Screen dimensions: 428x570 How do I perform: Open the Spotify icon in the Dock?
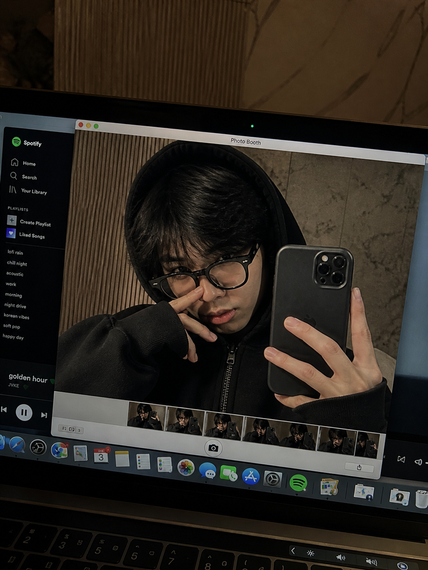pos(298,483)
